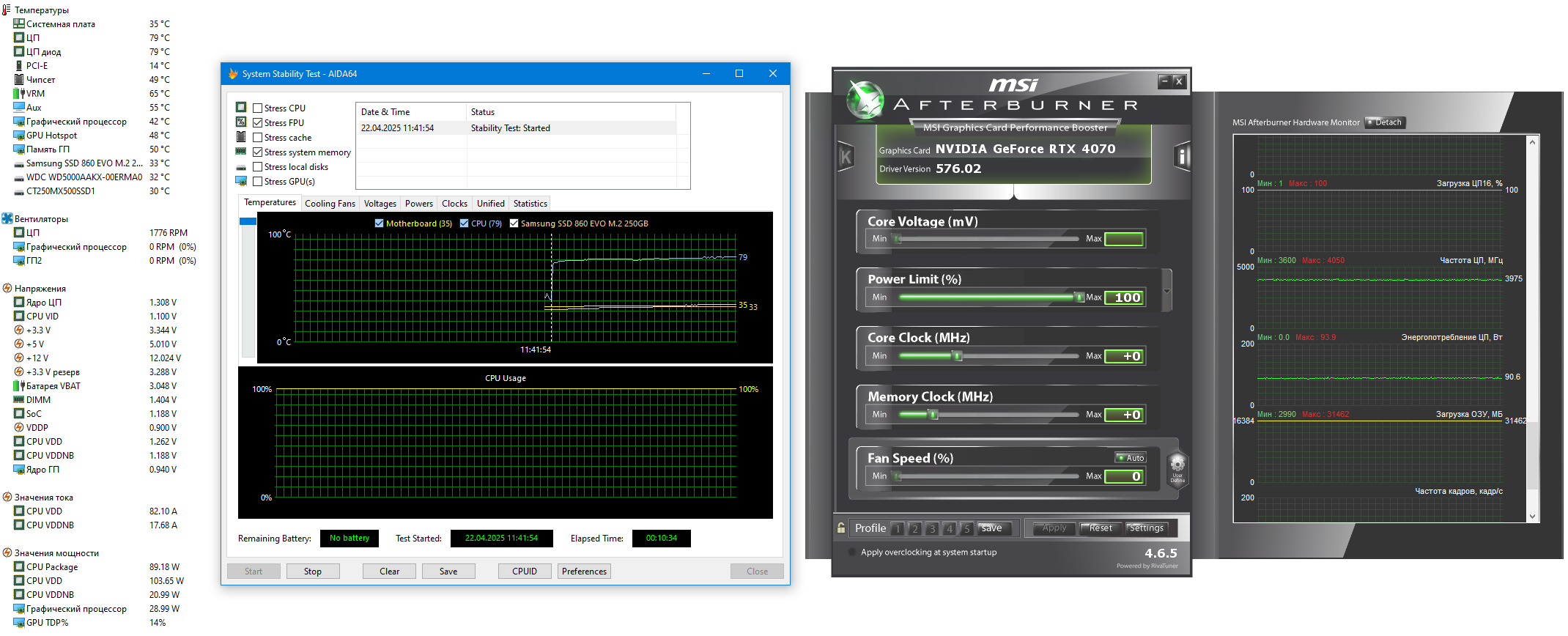Click the AIDA64 flame title icon
The height and width of the screenshot is (636, 1568).
pos(233,74)
